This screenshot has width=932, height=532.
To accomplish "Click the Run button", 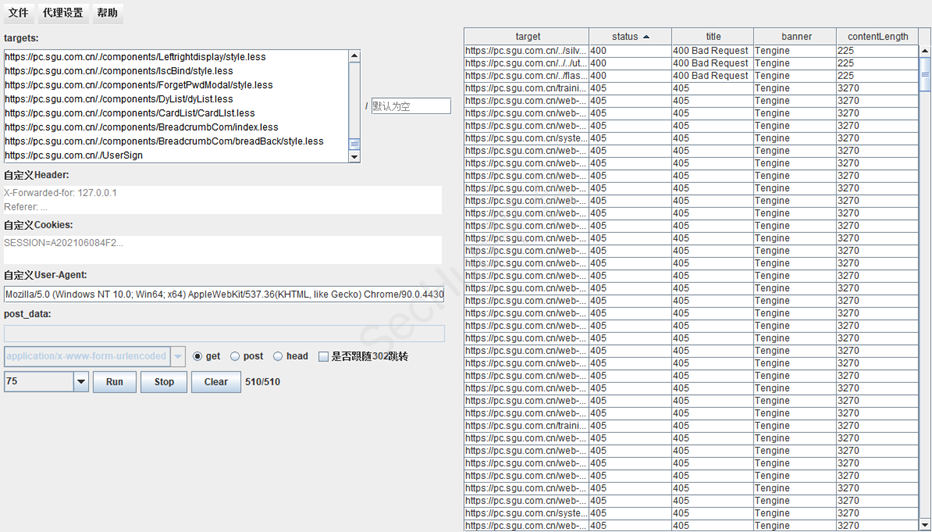I will [115, 382].
